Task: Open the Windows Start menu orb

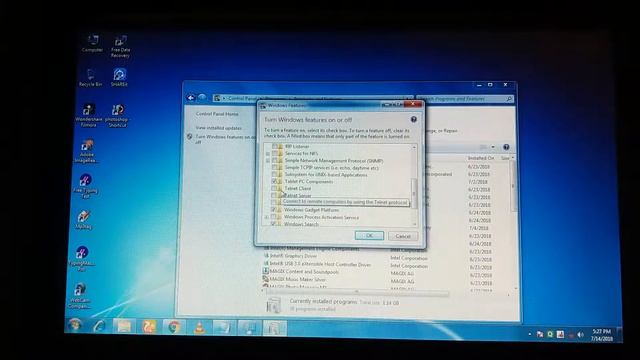Action: (75, 325)
